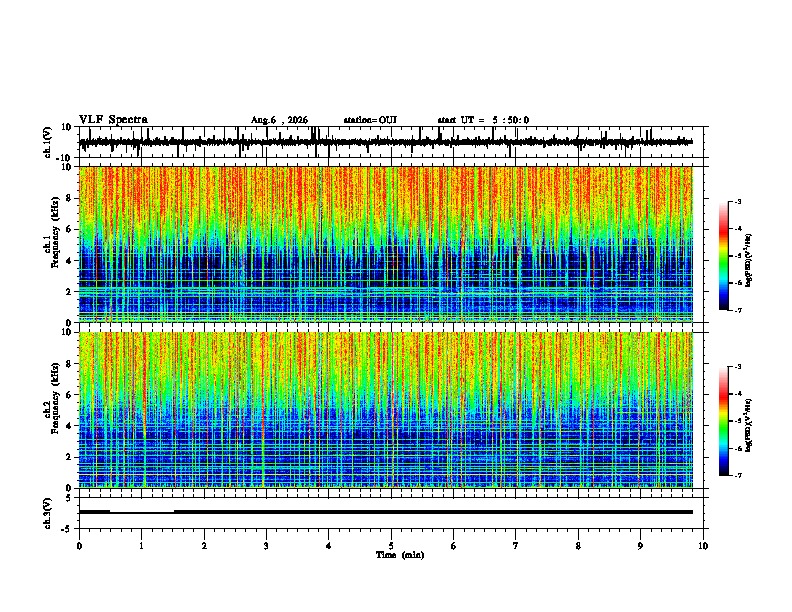Click the "-7" label on ch.1 color scale
The height and width of the screenshot is (612, 792).
[737, 310]
